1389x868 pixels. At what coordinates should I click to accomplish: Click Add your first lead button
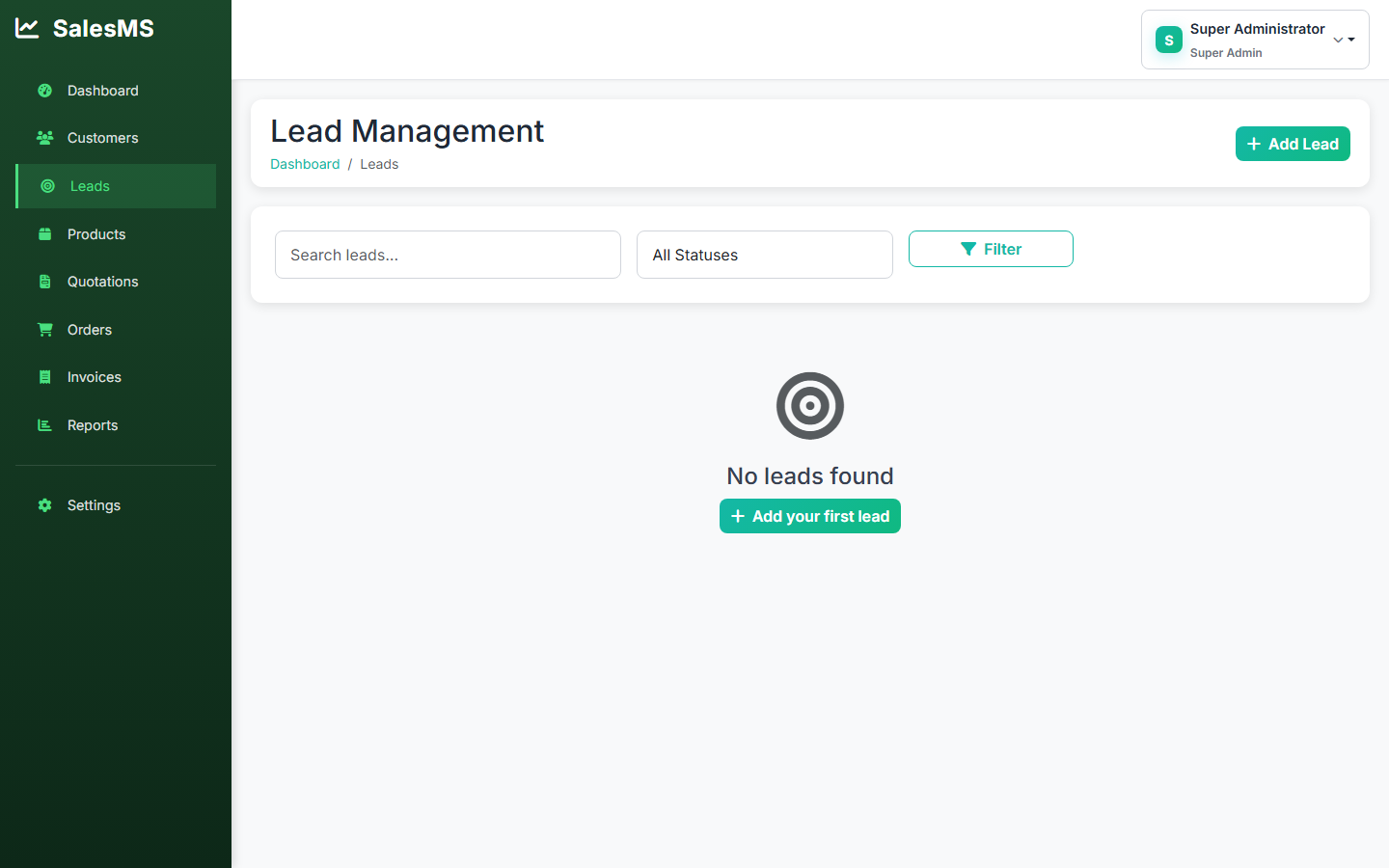[x=810, y=516]
